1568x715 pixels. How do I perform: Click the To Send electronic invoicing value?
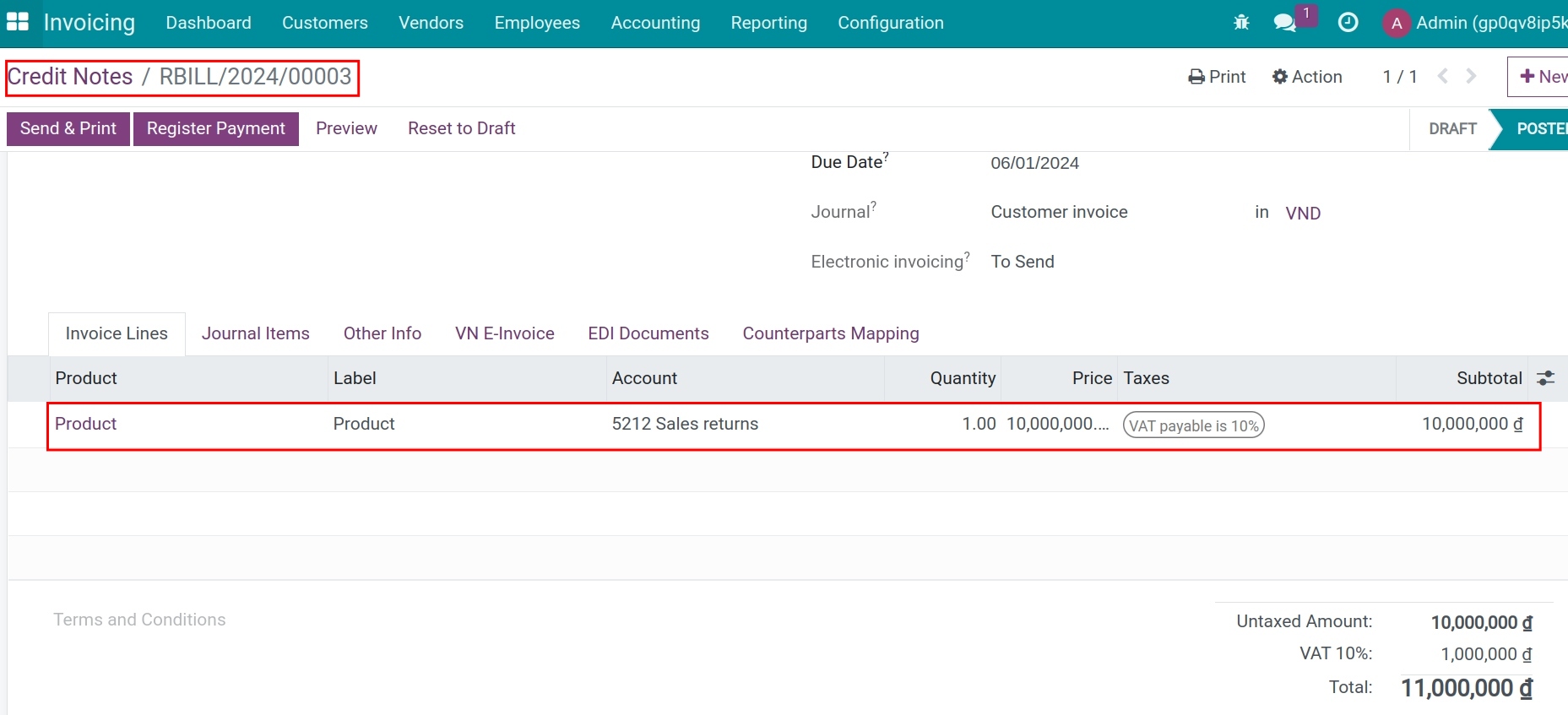(1023, 262)
